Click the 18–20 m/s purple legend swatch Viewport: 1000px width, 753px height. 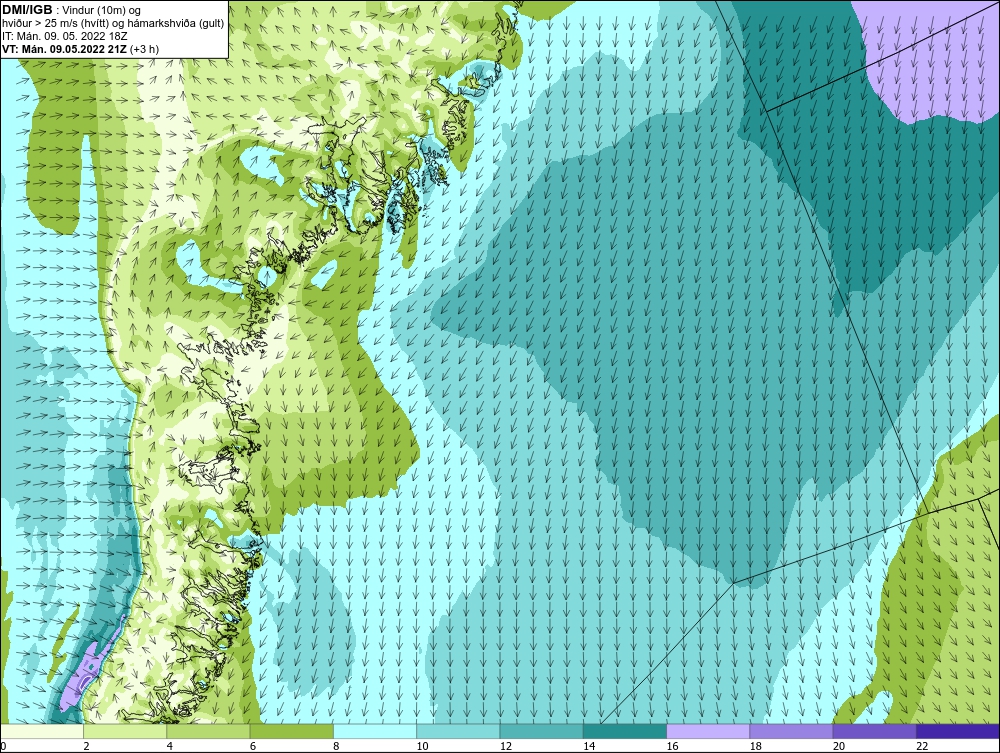pos(791,731)
